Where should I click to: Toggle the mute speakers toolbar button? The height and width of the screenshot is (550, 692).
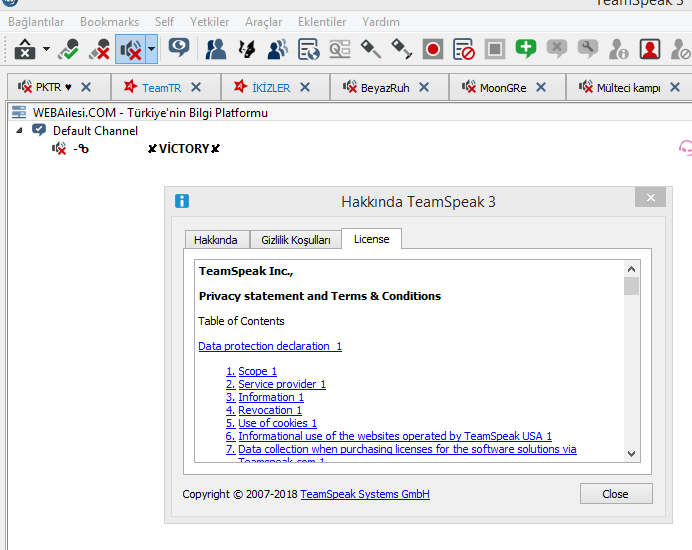(x=131, y=49)
